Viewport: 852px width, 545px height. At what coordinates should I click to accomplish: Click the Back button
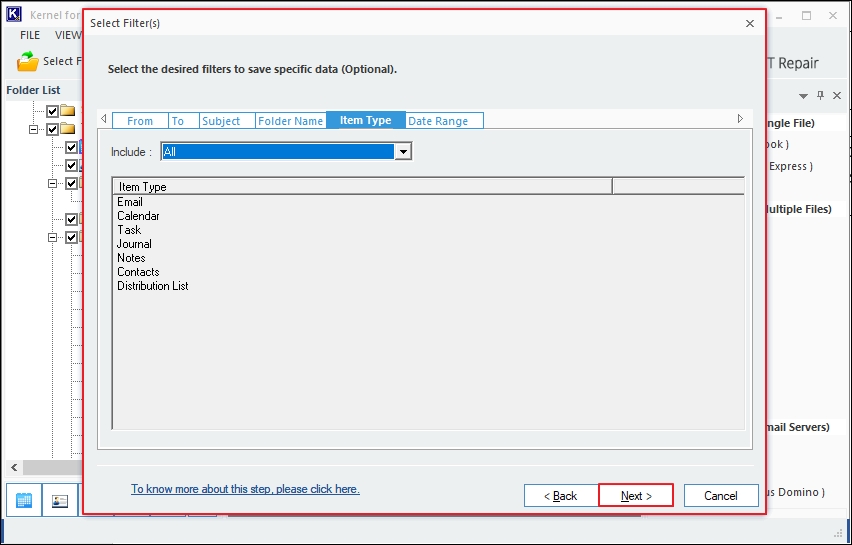click(561, 496)
